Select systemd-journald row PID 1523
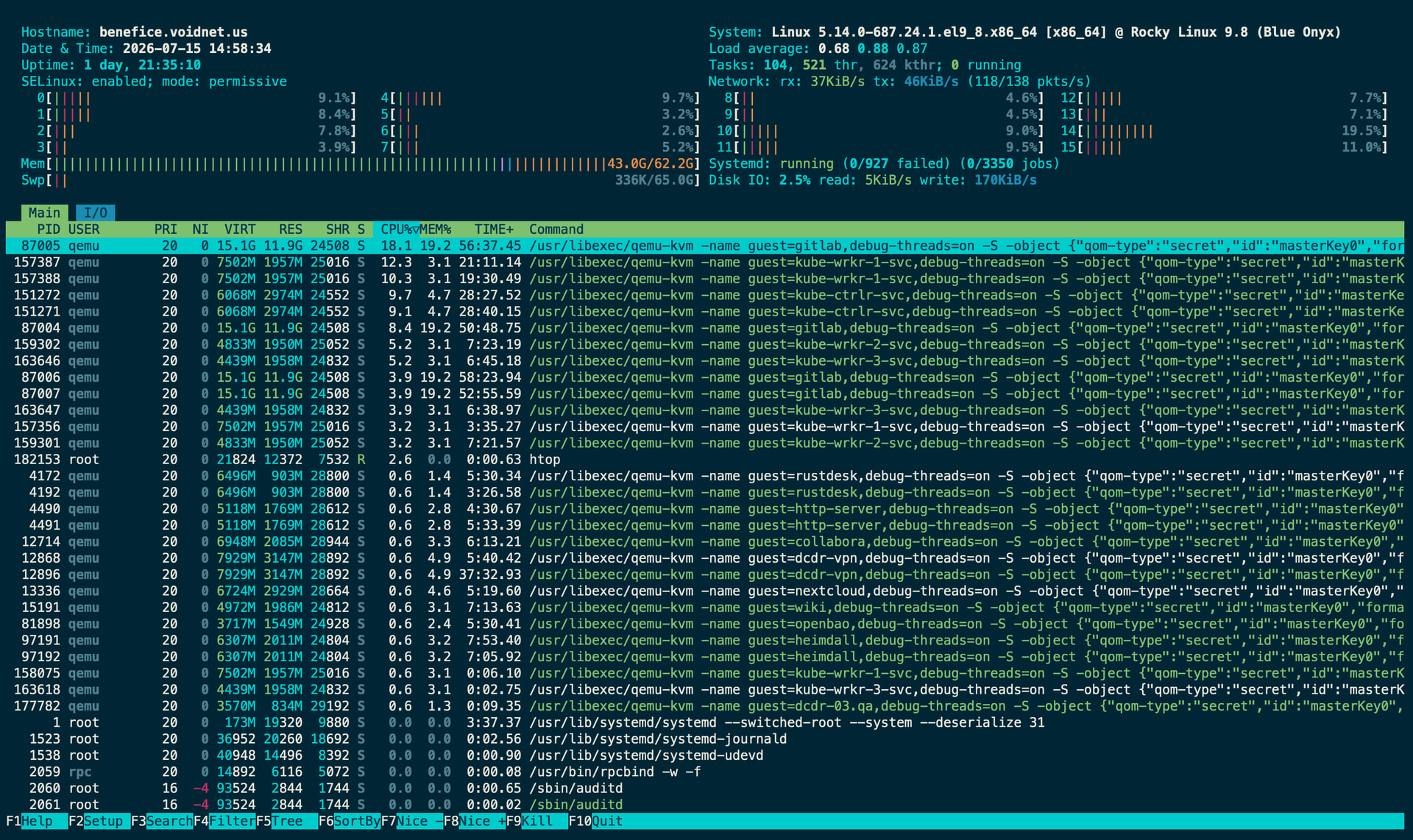The width and height of the screenshot is (1413, 840). coord(705,738)
